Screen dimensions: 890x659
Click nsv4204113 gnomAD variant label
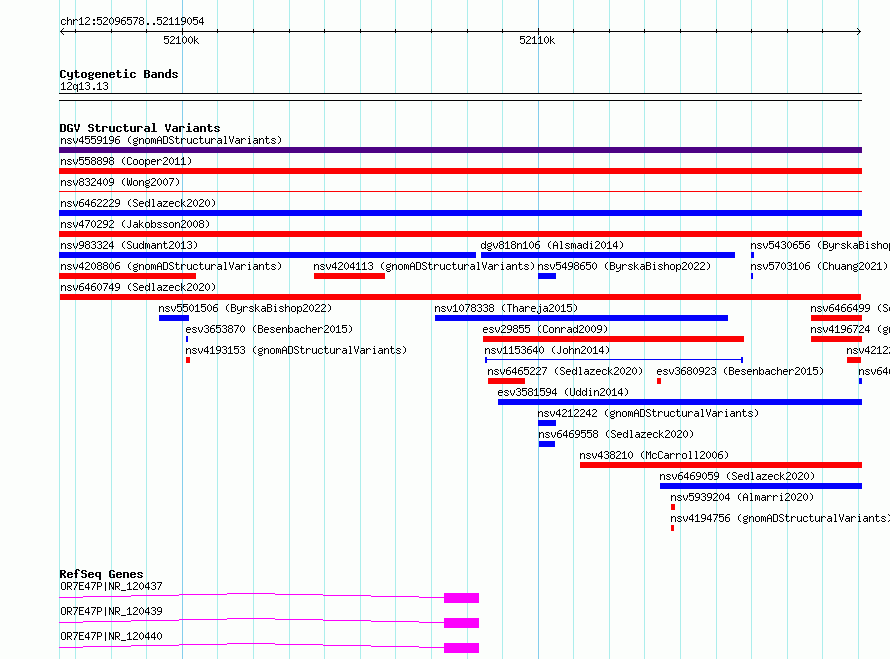click(x=424, y=266)
